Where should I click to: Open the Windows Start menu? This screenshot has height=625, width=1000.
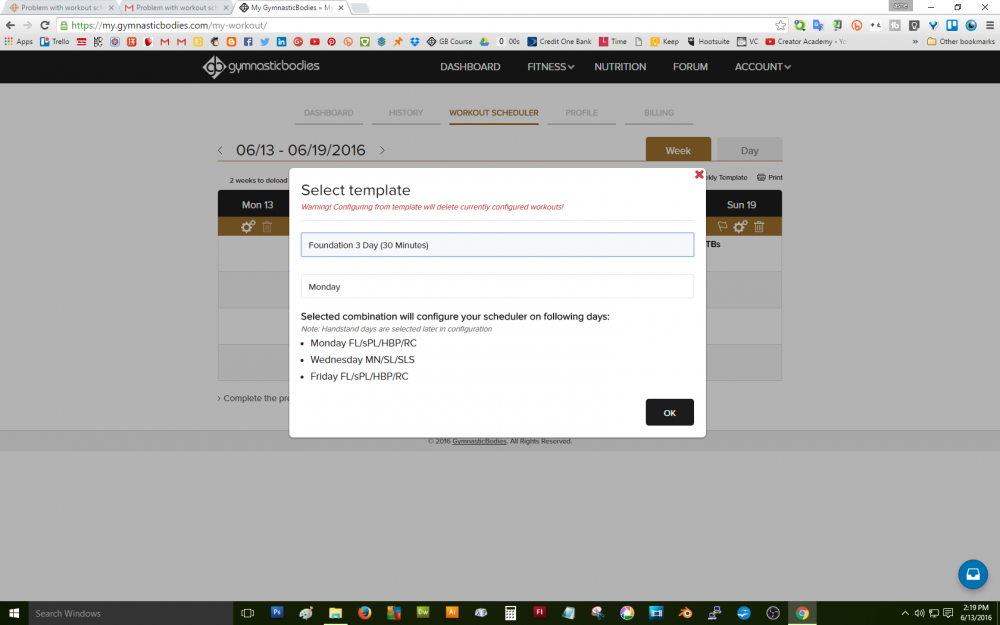tap(14, 614)
